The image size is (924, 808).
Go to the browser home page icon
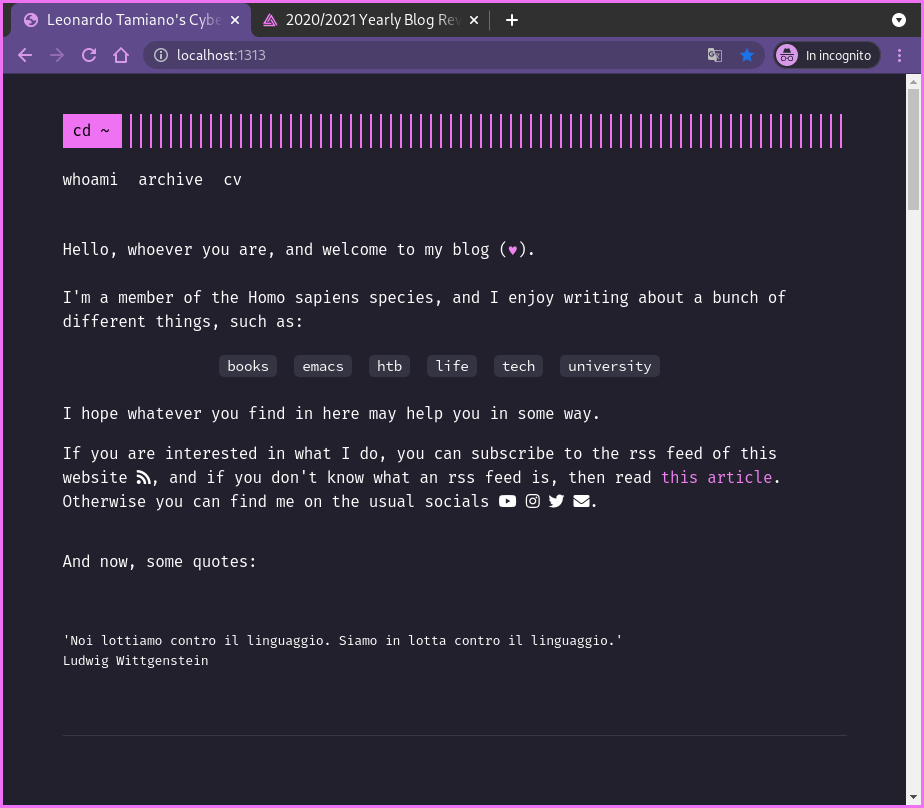click(x=121, y=55)
